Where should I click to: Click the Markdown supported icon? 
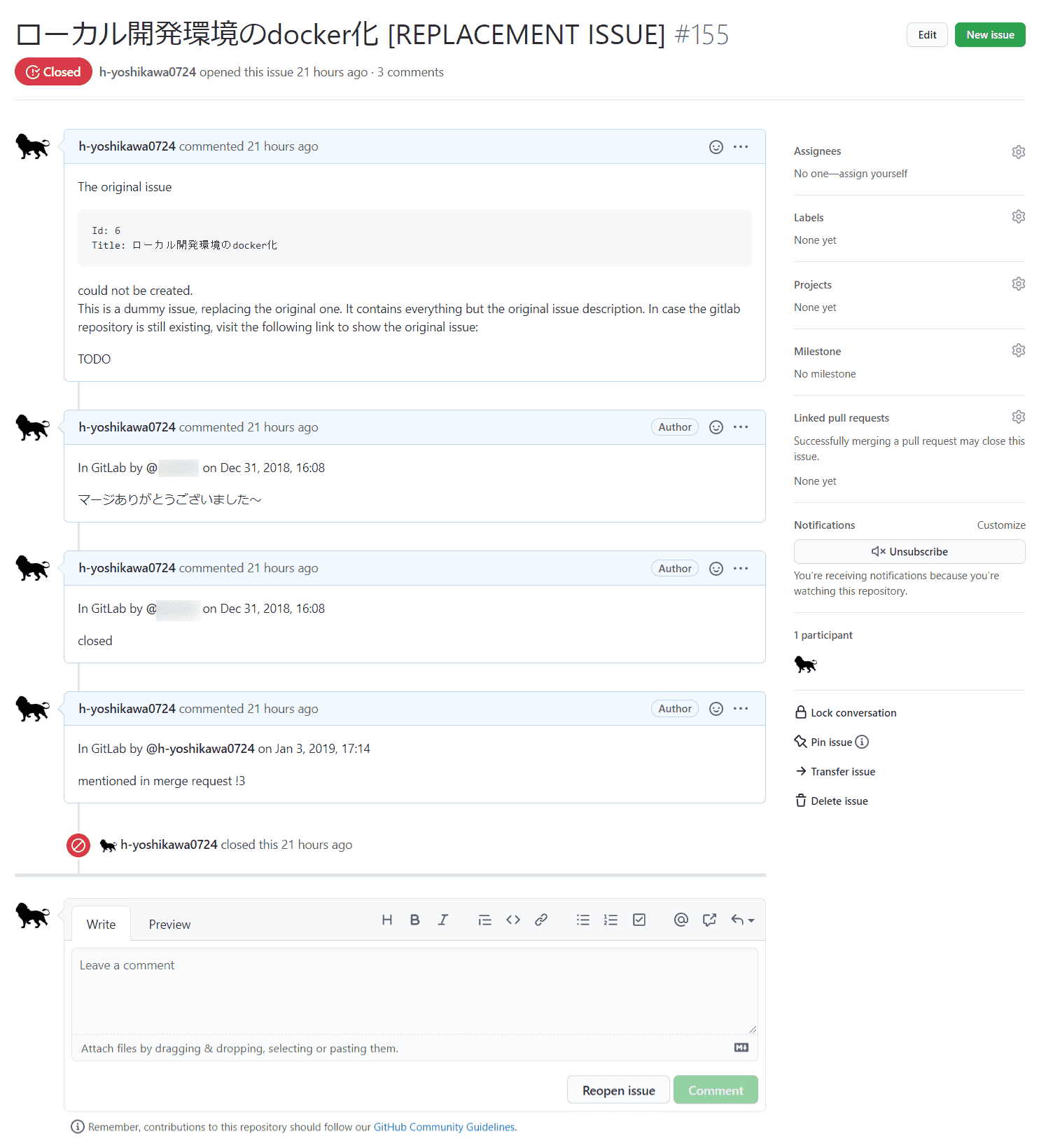pos(741,1047)
